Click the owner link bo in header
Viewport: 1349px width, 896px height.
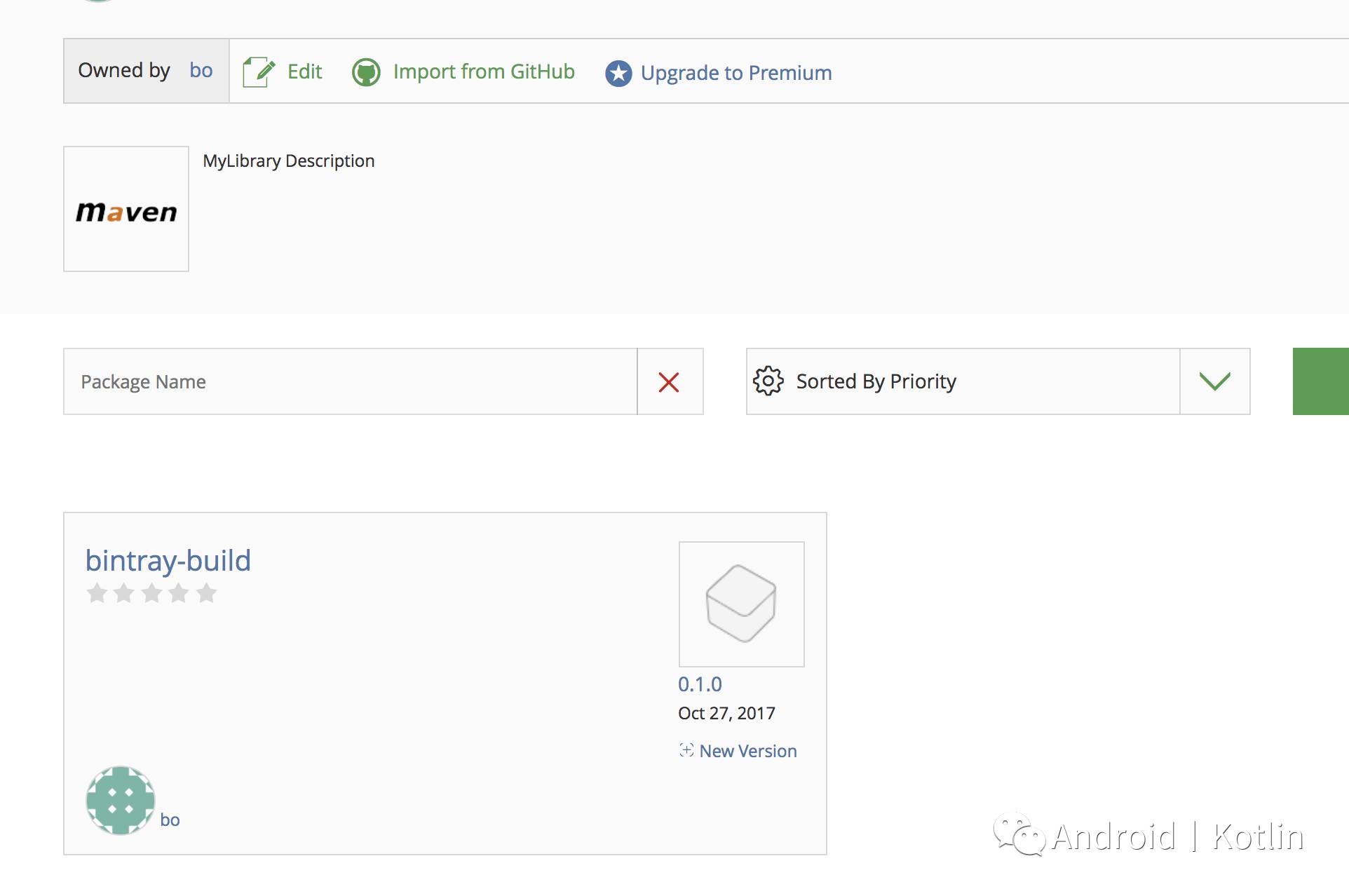point(201,70)
